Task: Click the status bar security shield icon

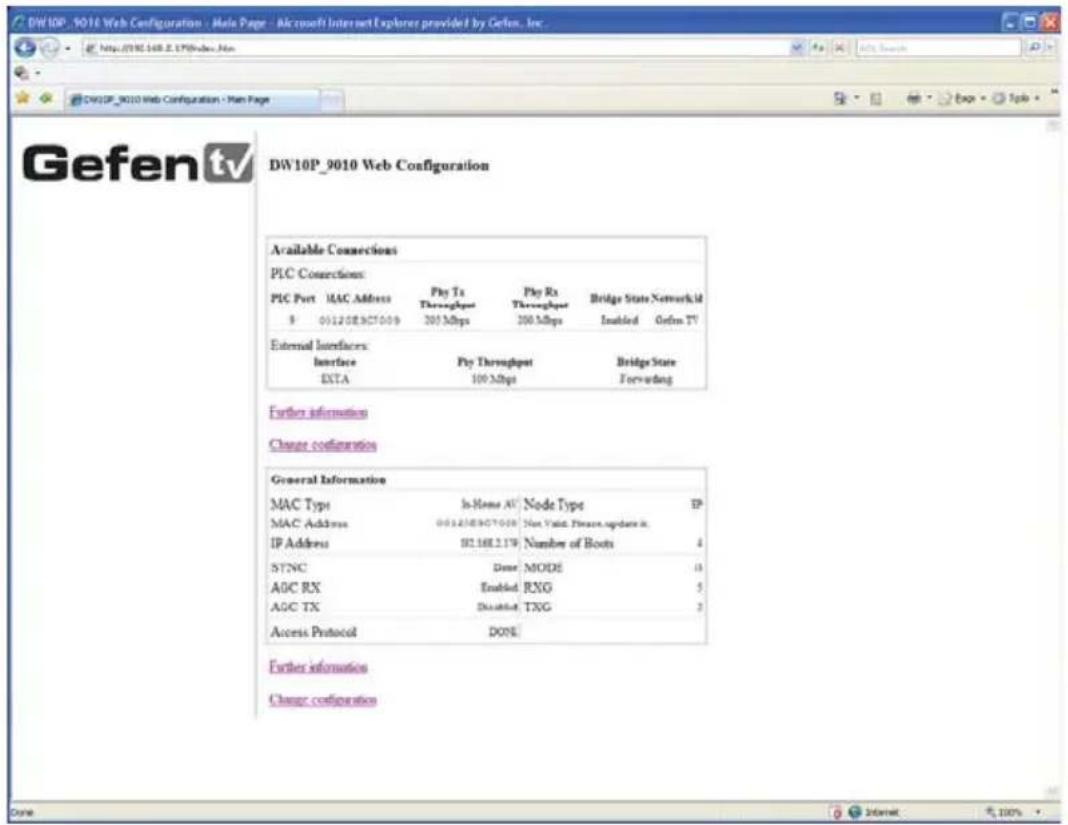Action: point(836,812)
